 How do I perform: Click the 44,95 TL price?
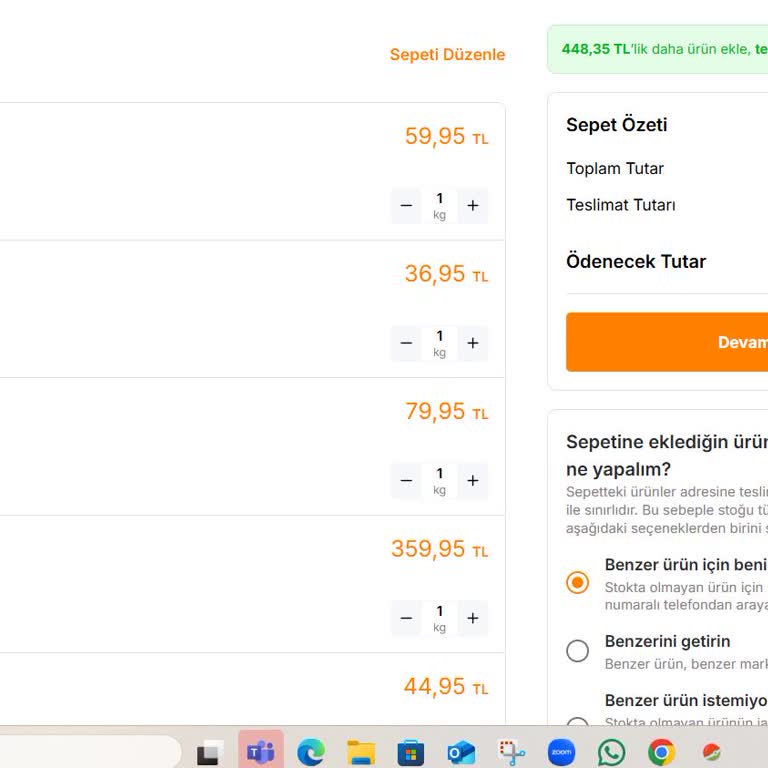tap(446, 687)
